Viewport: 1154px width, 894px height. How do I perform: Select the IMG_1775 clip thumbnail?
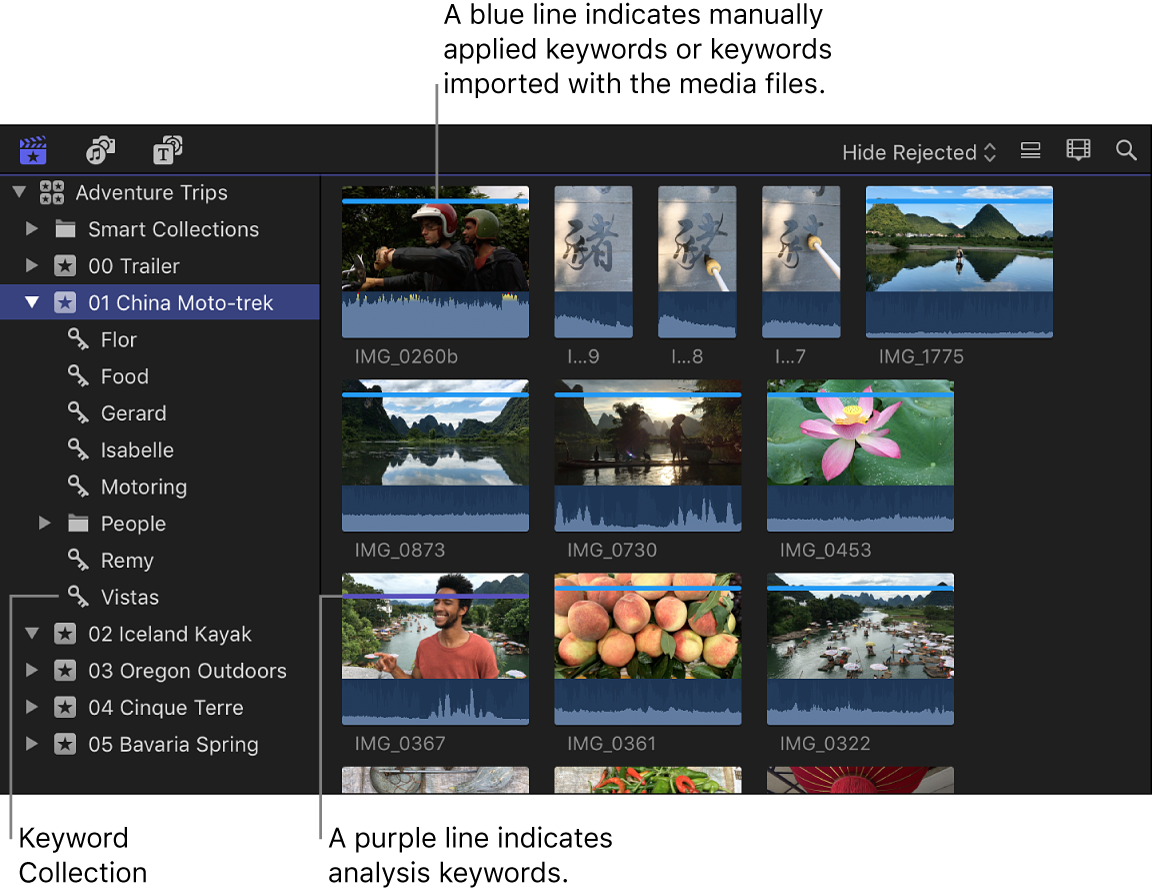[958, 262]
